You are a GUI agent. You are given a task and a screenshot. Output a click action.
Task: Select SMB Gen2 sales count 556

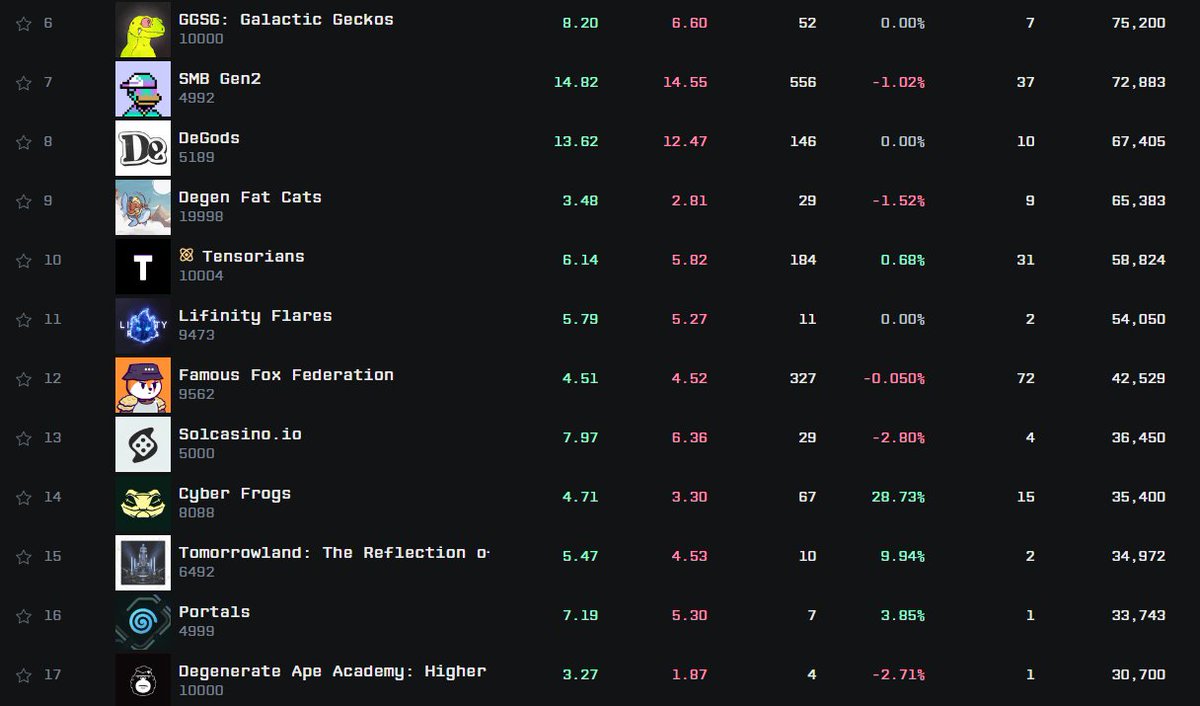coord(803,82)
